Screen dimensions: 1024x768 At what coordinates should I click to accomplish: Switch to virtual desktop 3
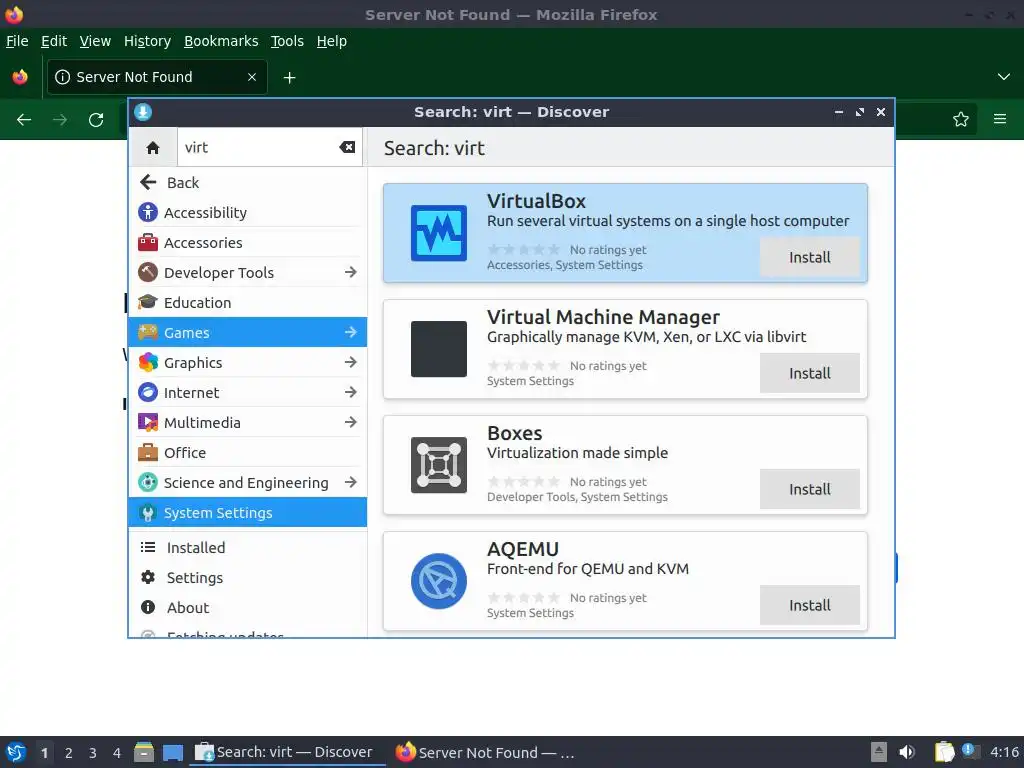pyautogui.click(x=93, y=753)
